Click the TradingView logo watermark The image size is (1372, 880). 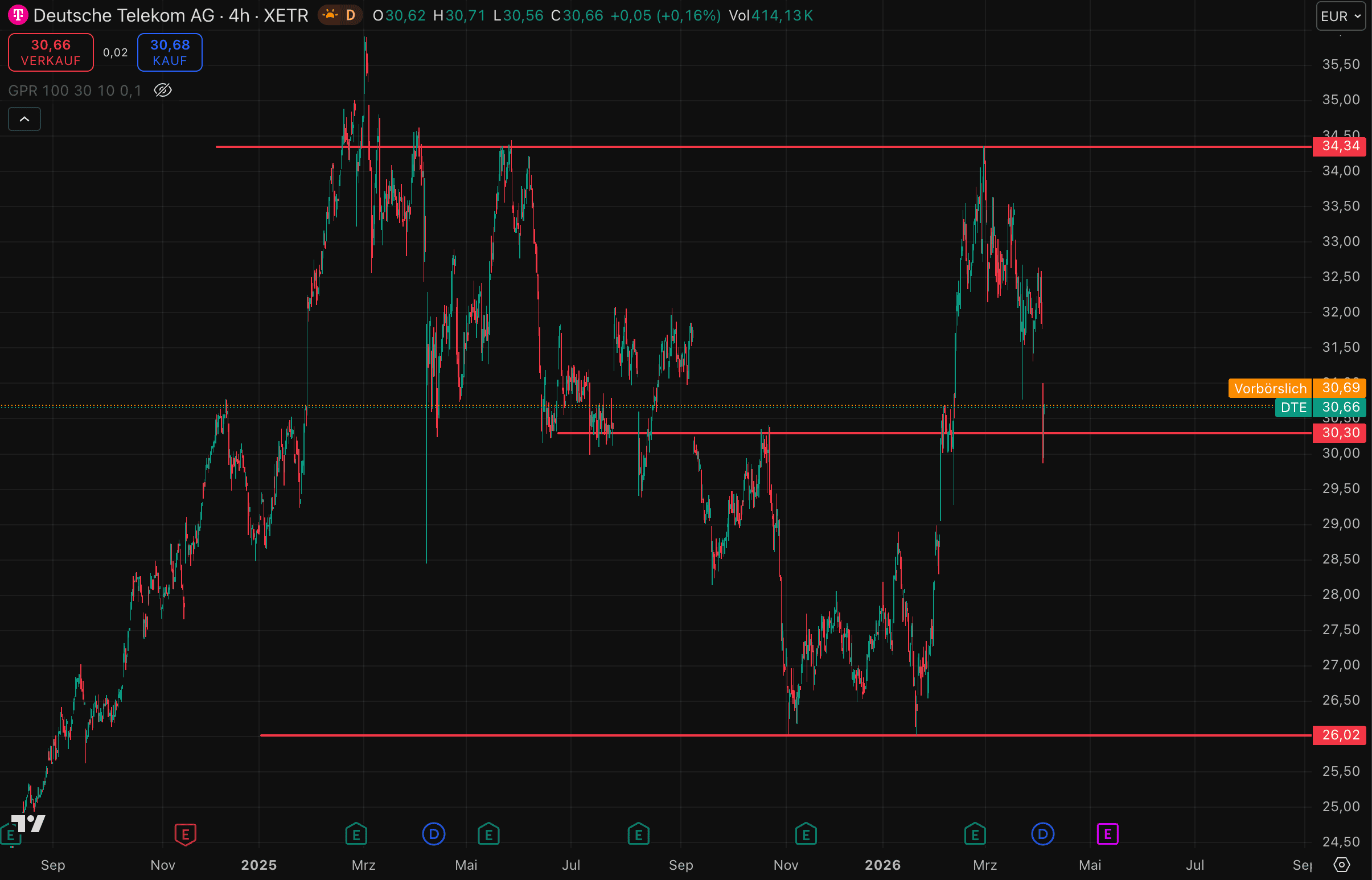tap(28, 824)
